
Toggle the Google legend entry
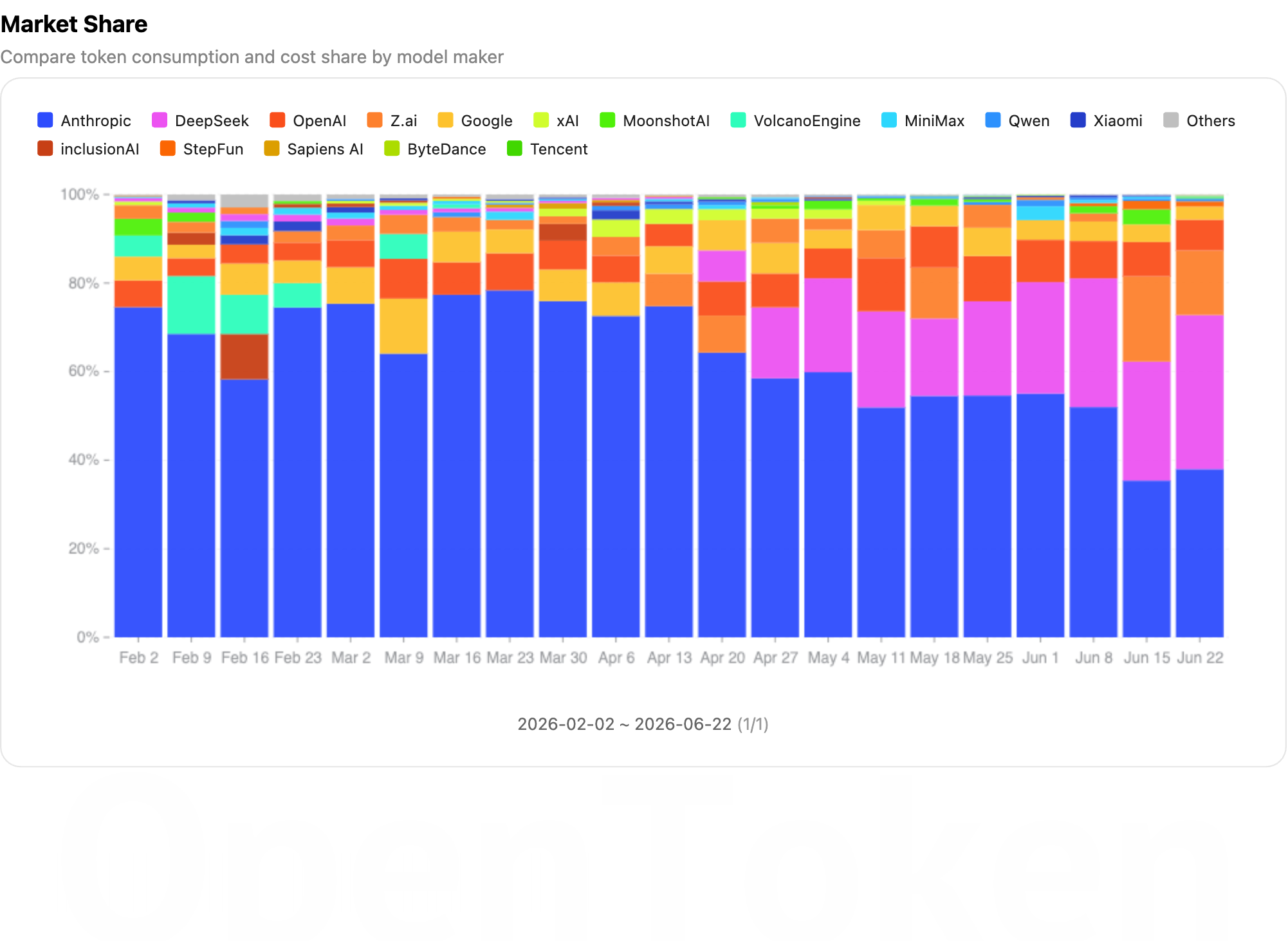pos(475,120)
